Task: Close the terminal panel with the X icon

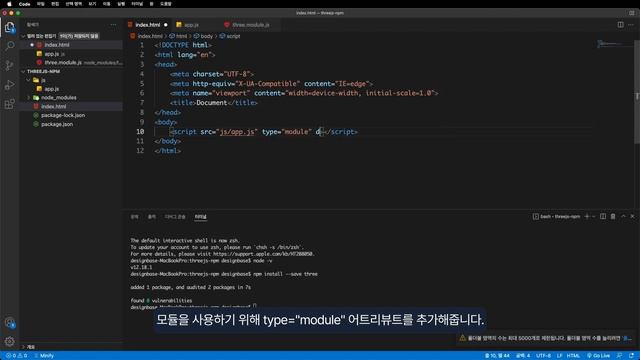Action: pos(632,216)
